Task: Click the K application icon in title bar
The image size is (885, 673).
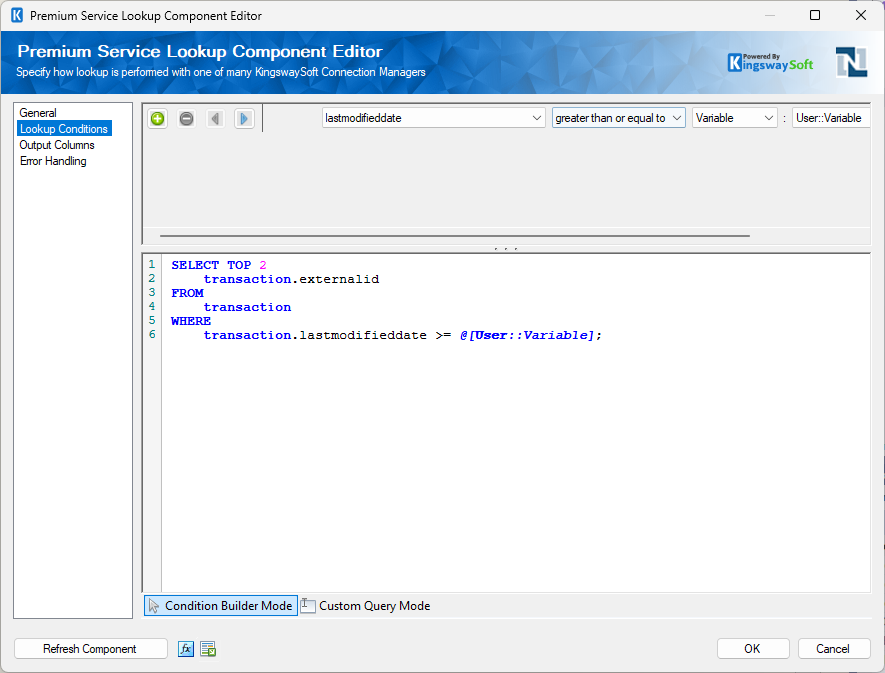Action: click(x=17, y=15)
